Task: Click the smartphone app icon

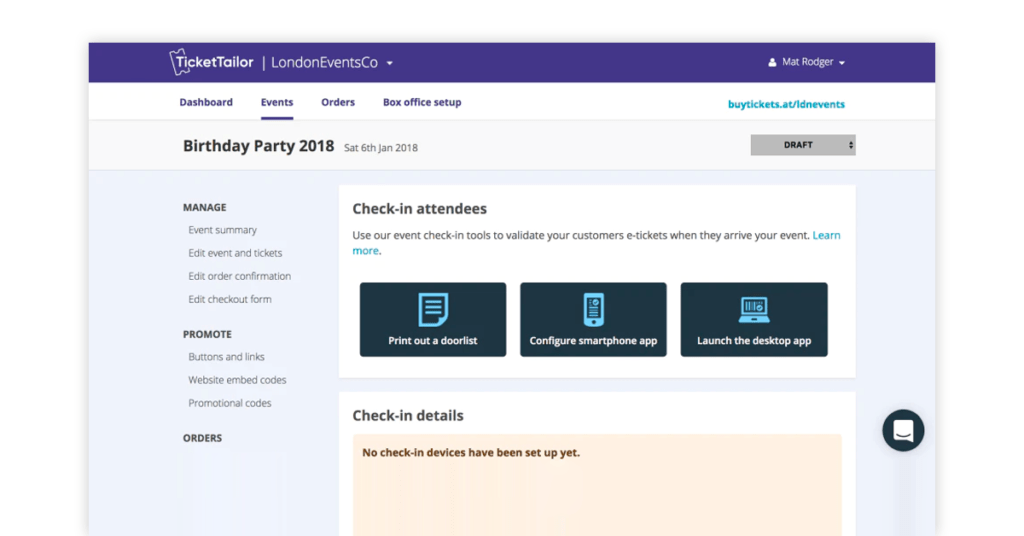Action: (594, 309)
